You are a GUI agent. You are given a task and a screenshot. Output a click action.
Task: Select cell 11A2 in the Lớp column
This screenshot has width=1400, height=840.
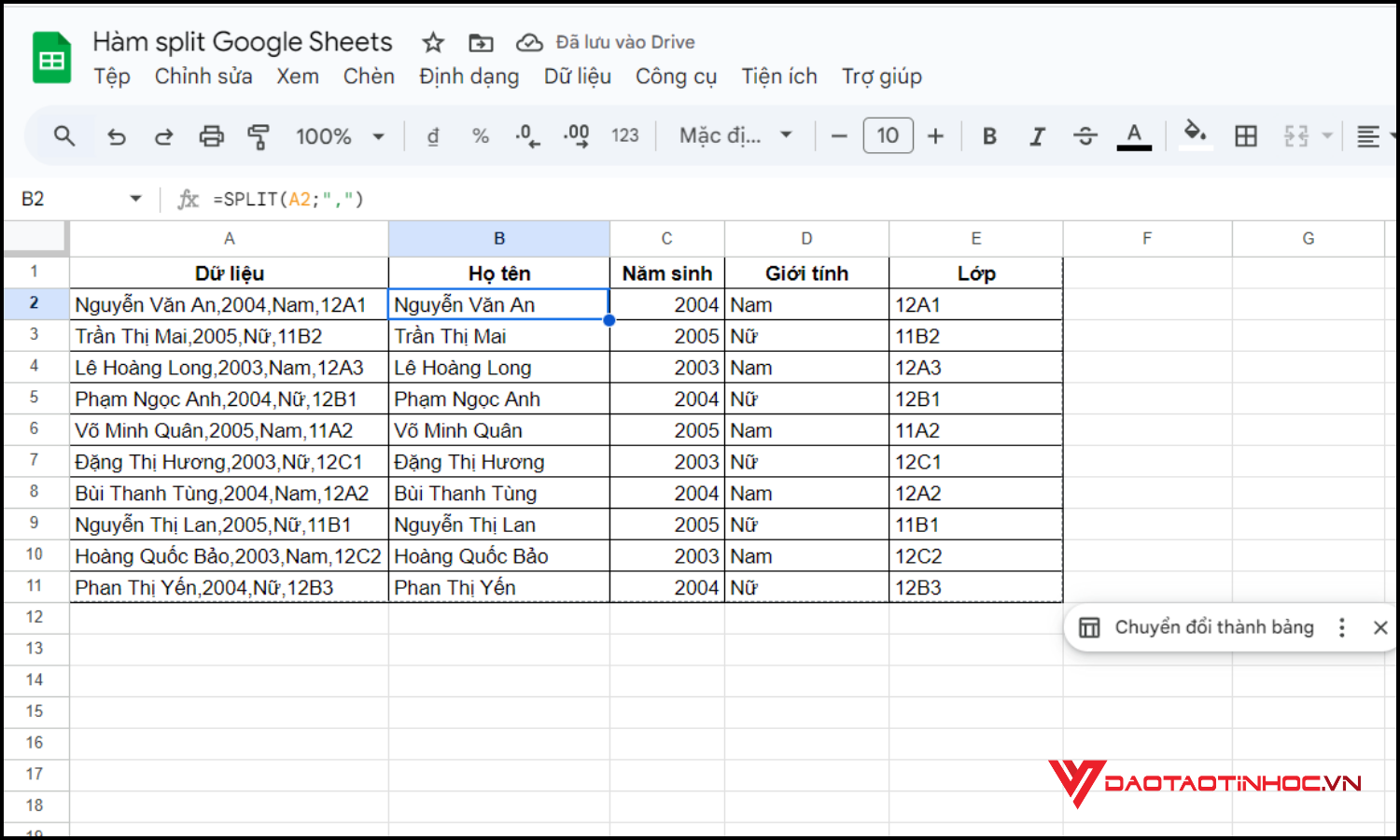tap(976, 430)
